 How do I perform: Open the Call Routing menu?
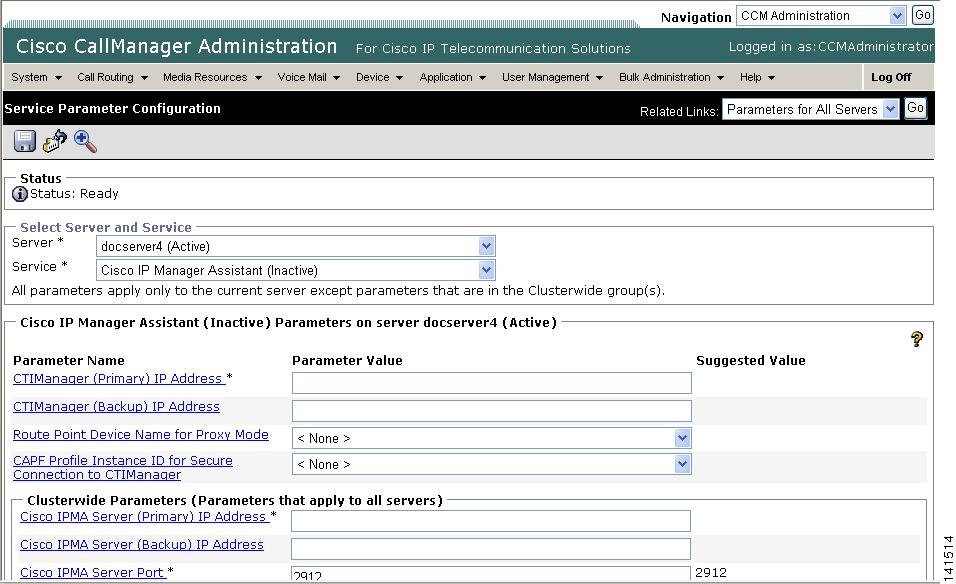pyautogui.click(x=112, y=77)
